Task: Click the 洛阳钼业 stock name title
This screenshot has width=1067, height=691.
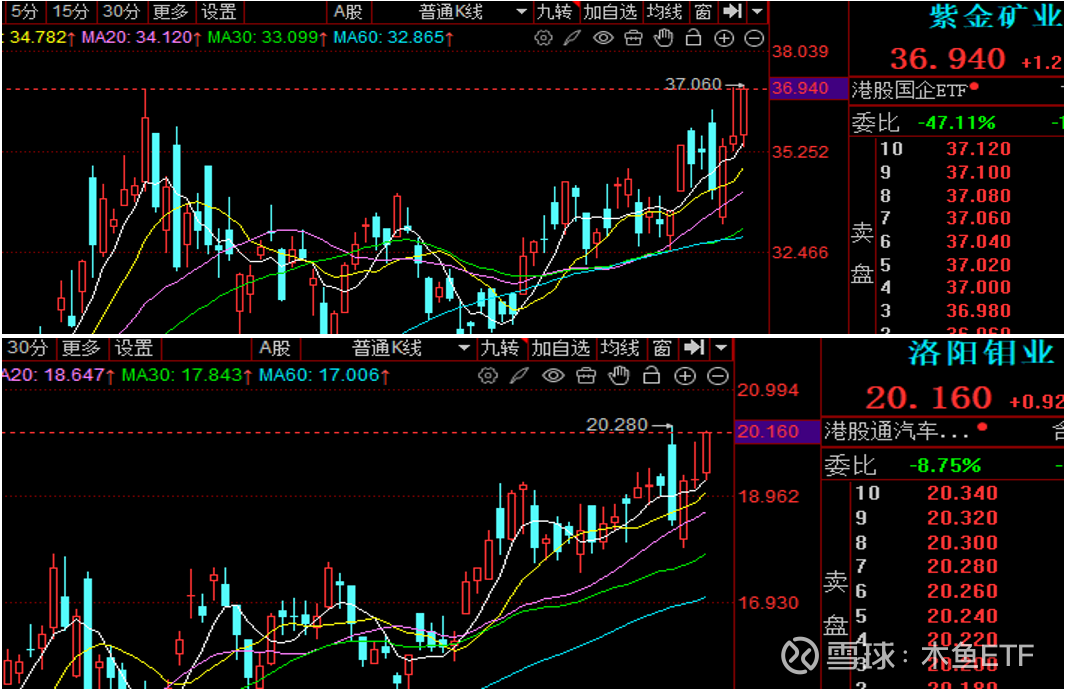Action: tap(981, 353)
